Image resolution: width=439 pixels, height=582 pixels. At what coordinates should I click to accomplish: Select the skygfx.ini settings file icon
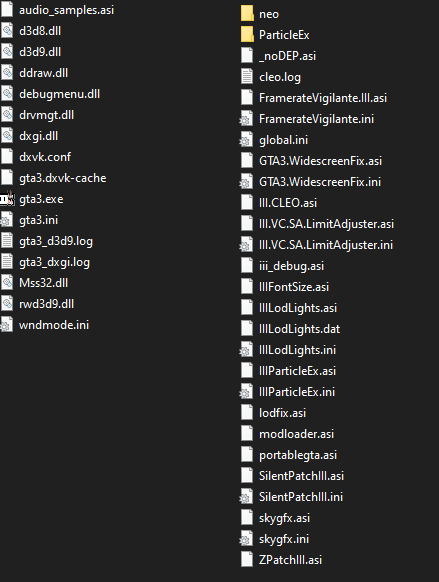[246, 539]
